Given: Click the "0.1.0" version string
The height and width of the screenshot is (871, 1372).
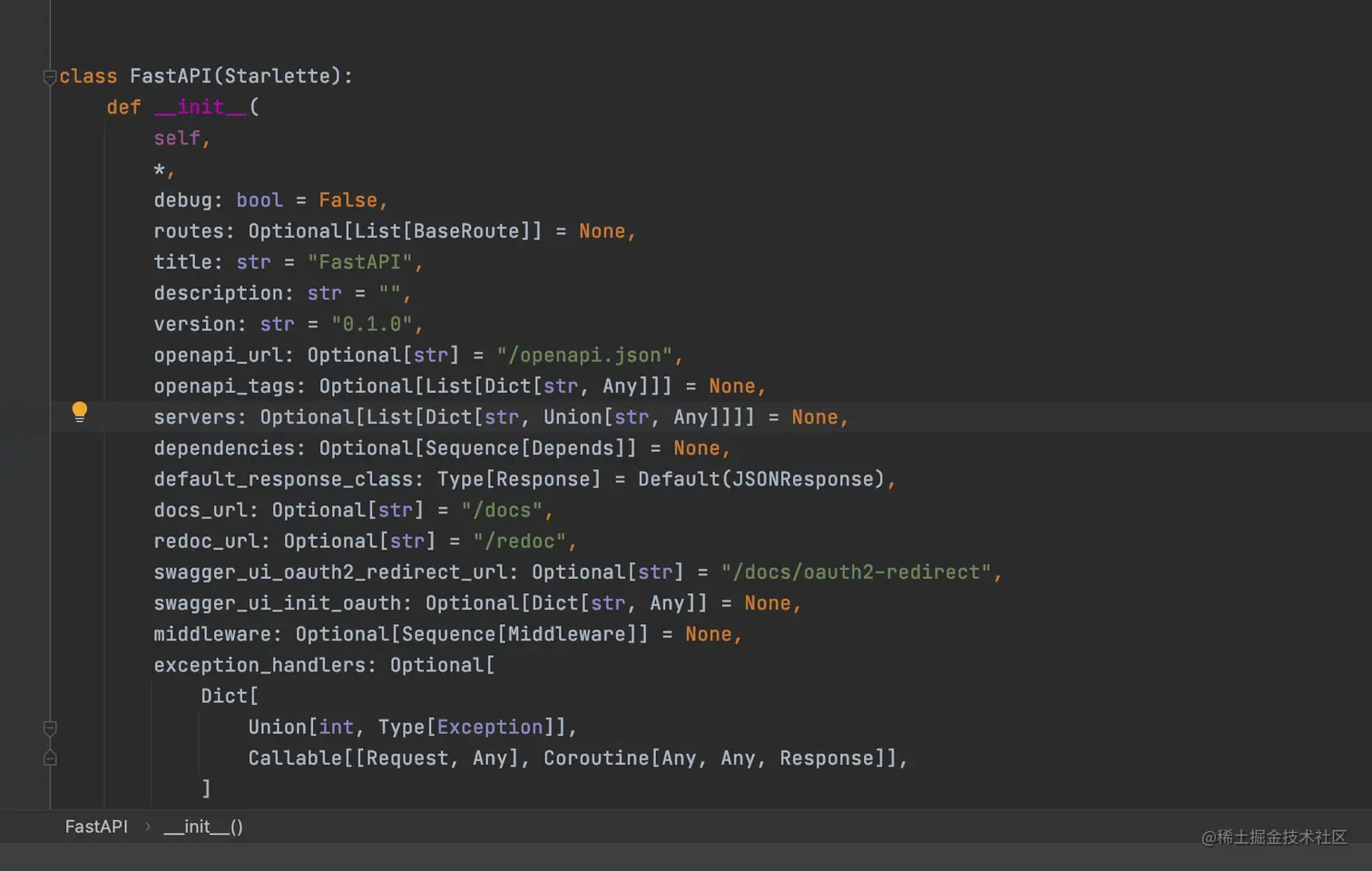Looking at the screenshot, I should pyautogui.click(x=372, y=324).
